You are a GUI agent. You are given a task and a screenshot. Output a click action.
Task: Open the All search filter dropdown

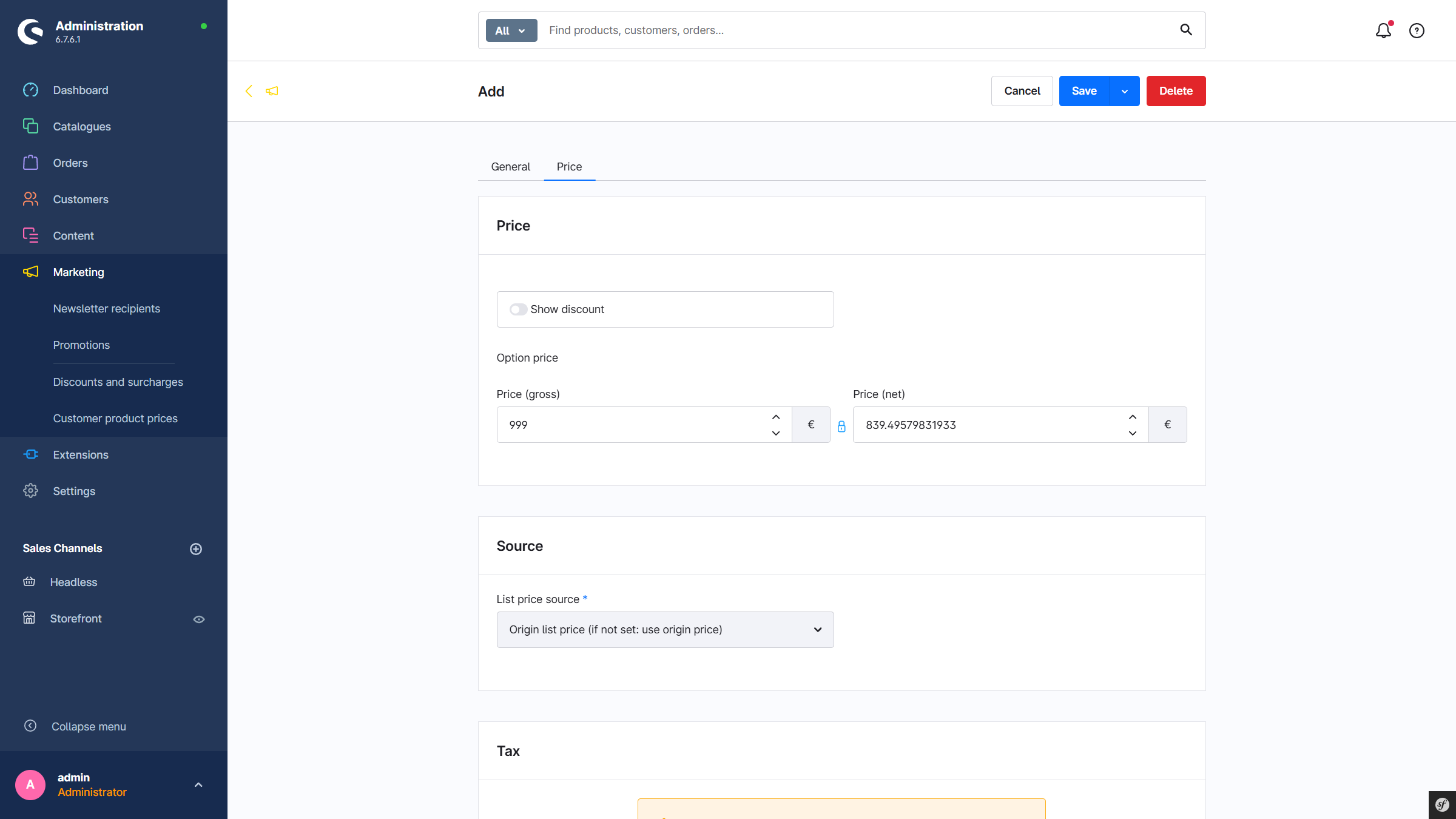(x=511, y=30)
